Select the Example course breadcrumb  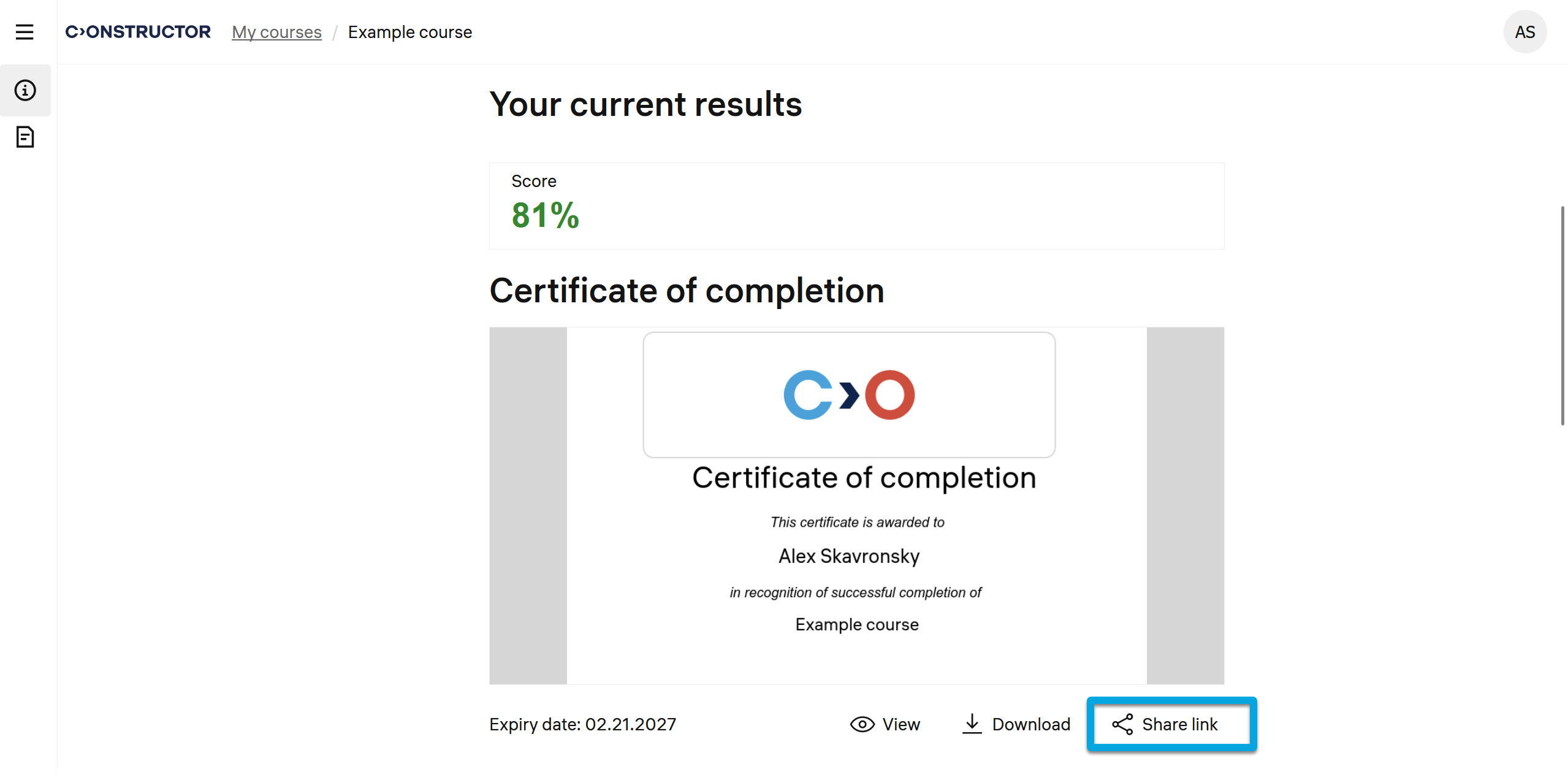pyautogui.click(x=409, y=32)
